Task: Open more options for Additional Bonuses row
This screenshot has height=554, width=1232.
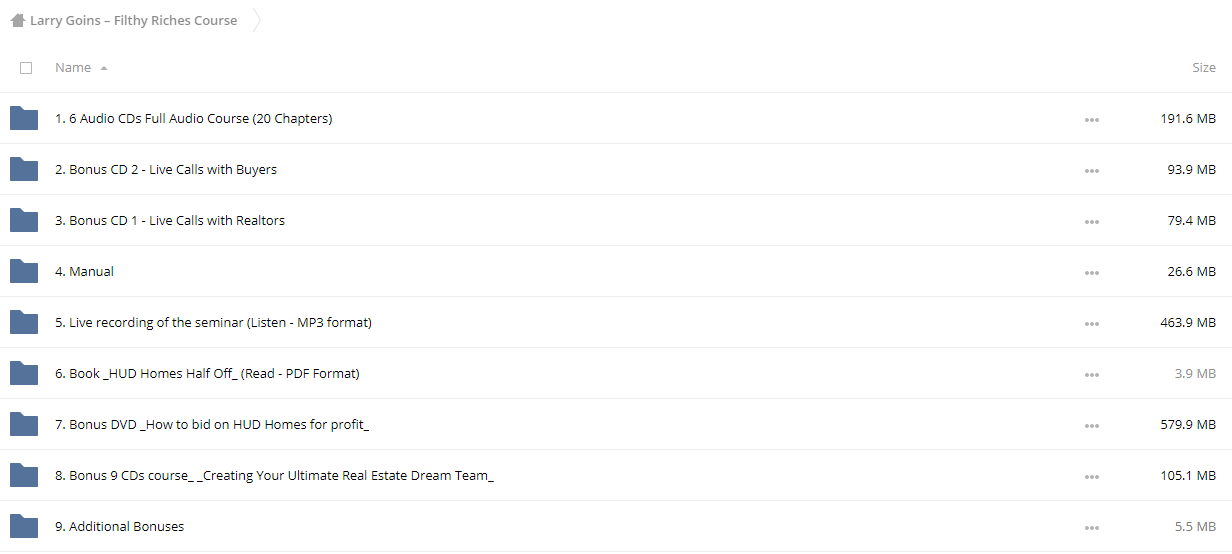Action: [1091, 528]
